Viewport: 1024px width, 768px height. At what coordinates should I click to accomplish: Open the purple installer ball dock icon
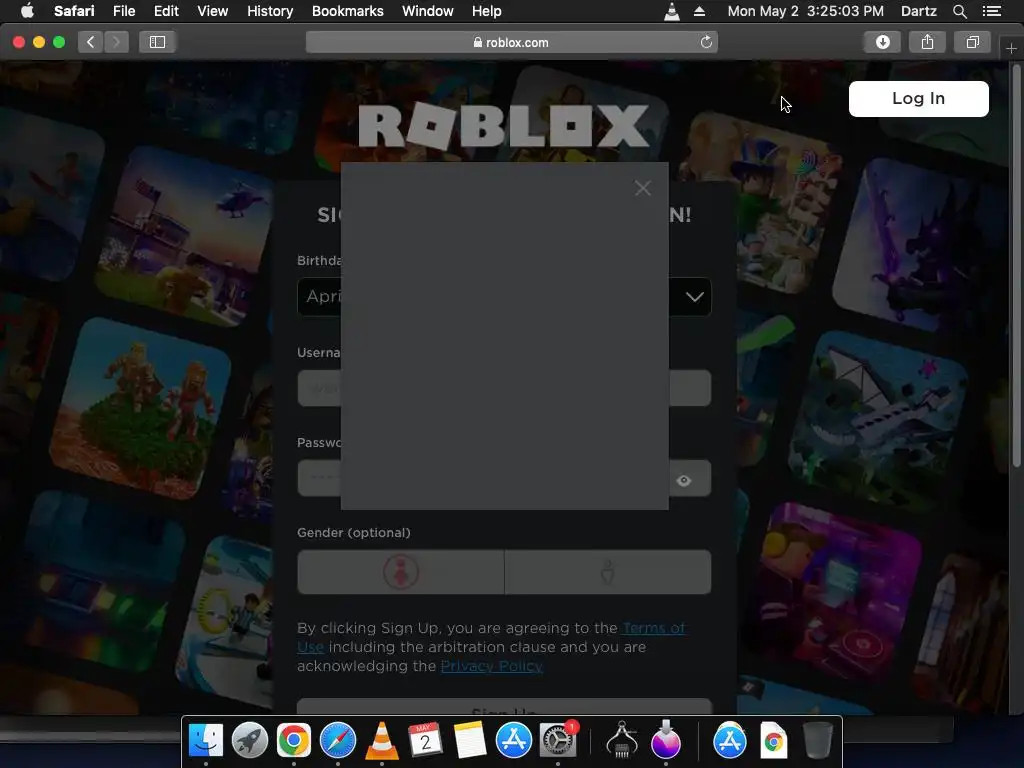tap(665, 741)
